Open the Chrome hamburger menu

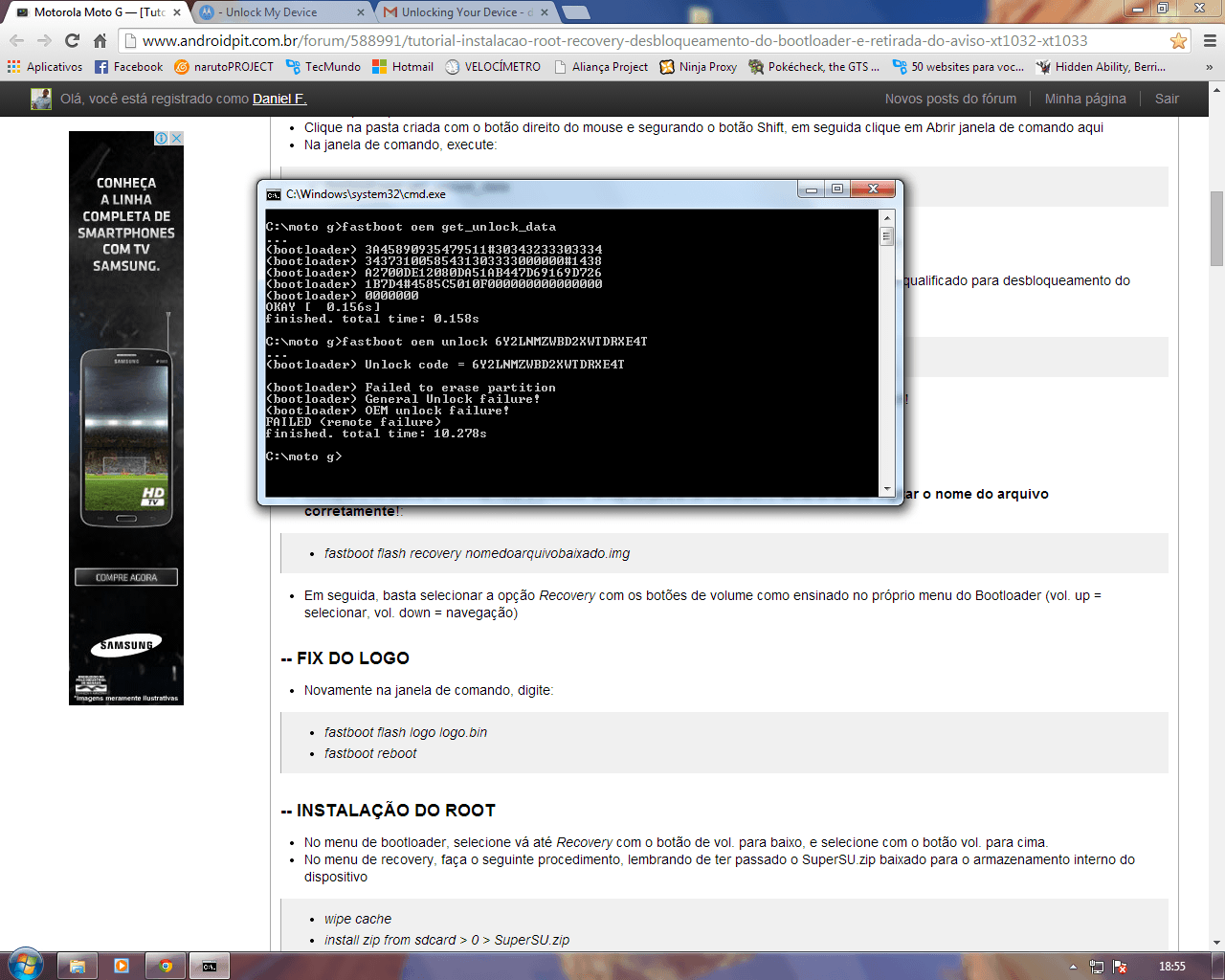pyautogui.click(x=1210, y=40)
